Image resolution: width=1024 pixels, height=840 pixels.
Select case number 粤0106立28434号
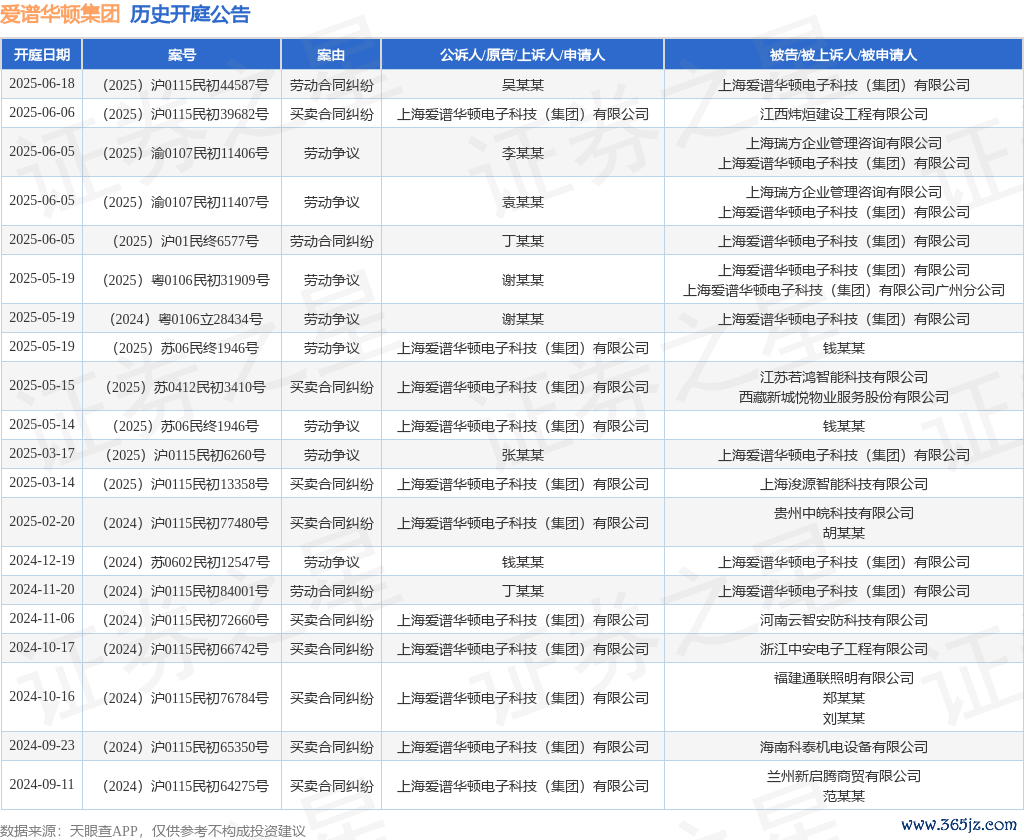185,319
